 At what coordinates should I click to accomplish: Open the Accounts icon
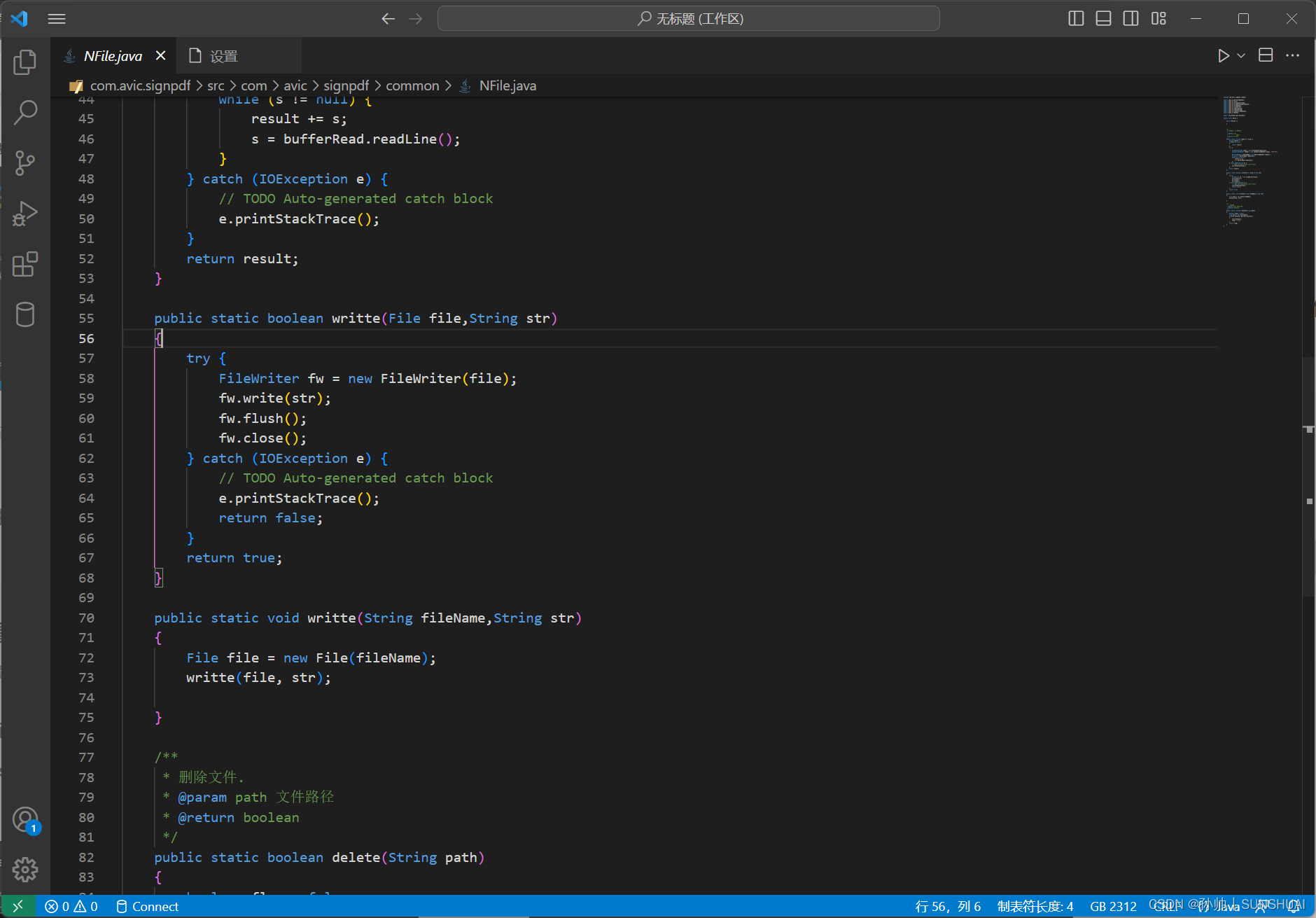(25, 819)
